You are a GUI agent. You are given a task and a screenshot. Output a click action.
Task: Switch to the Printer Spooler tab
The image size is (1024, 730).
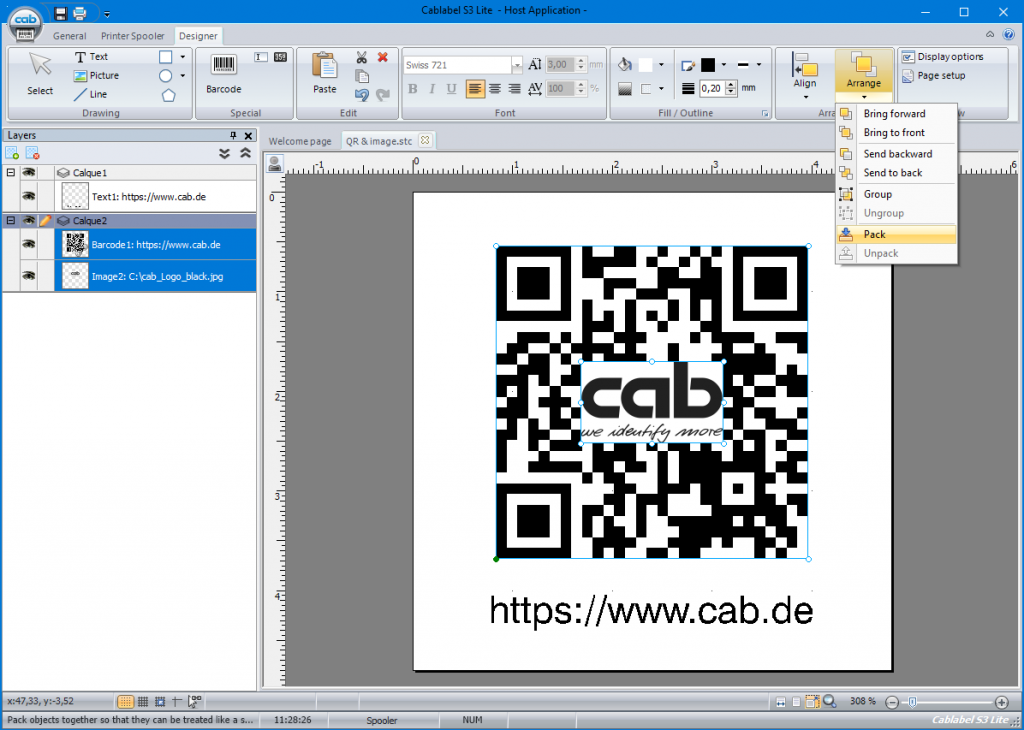click(133, 36)
